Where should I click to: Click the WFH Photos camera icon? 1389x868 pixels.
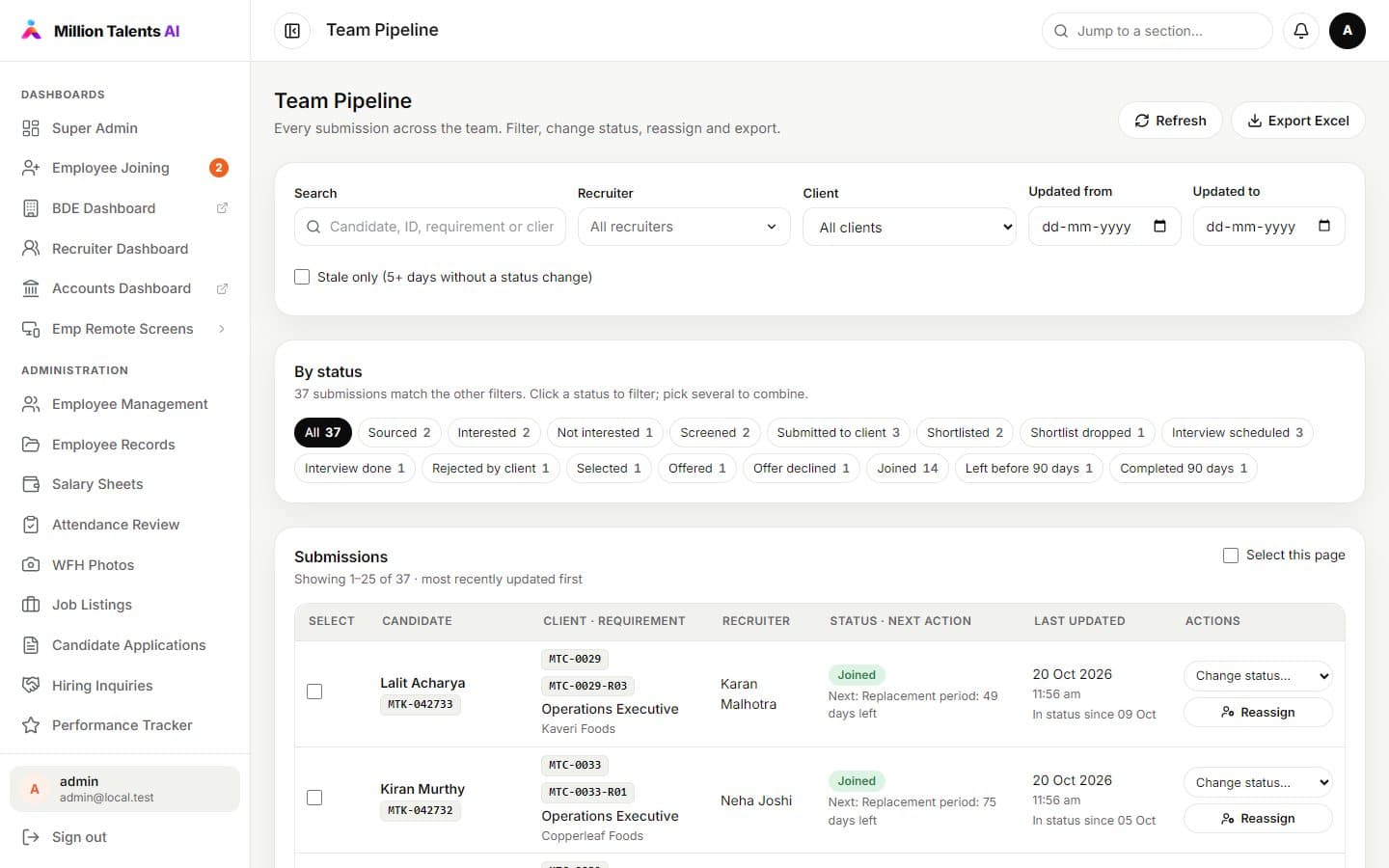tap(31, 565)
